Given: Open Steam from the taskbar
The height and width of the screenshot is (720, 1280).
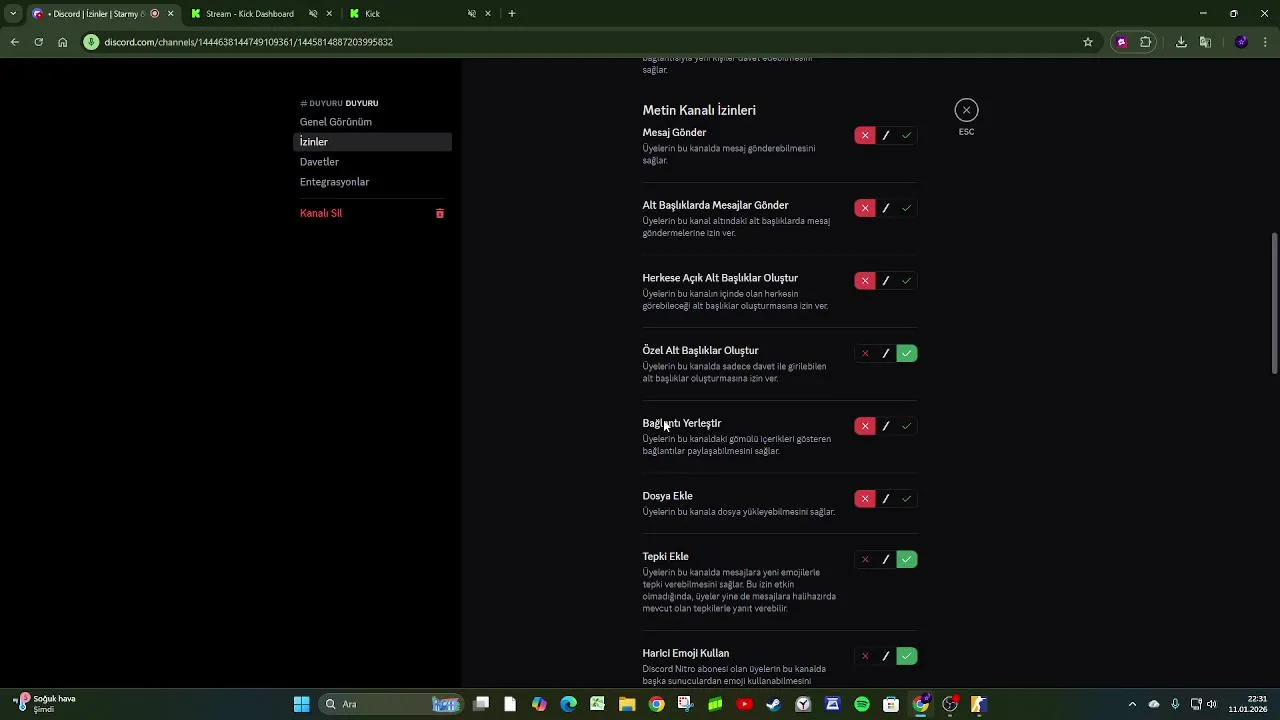Looking at the screenshot, I should [774, 704].
